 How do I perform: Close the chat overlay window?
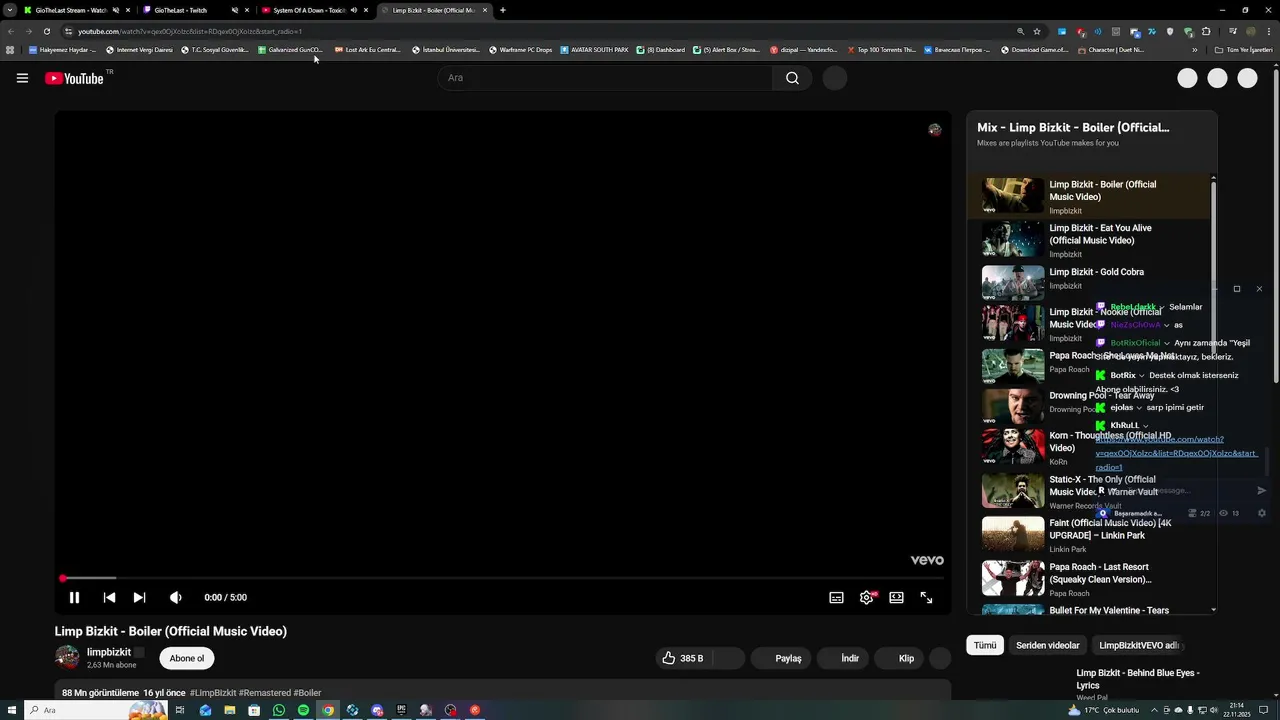[x=1259, y=289]
